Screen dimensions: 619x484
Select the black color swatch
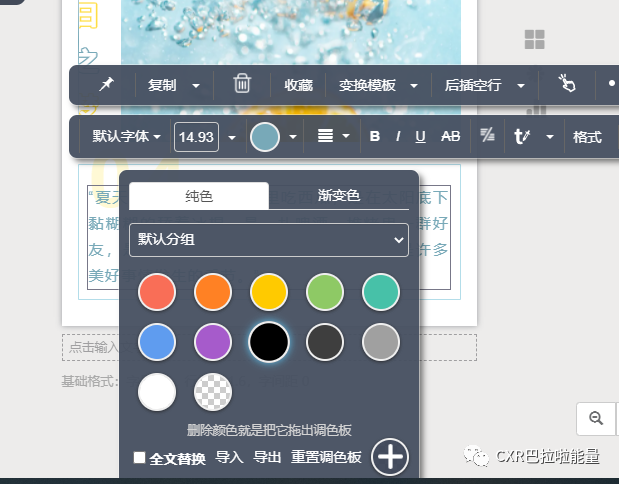coord(269,342)
